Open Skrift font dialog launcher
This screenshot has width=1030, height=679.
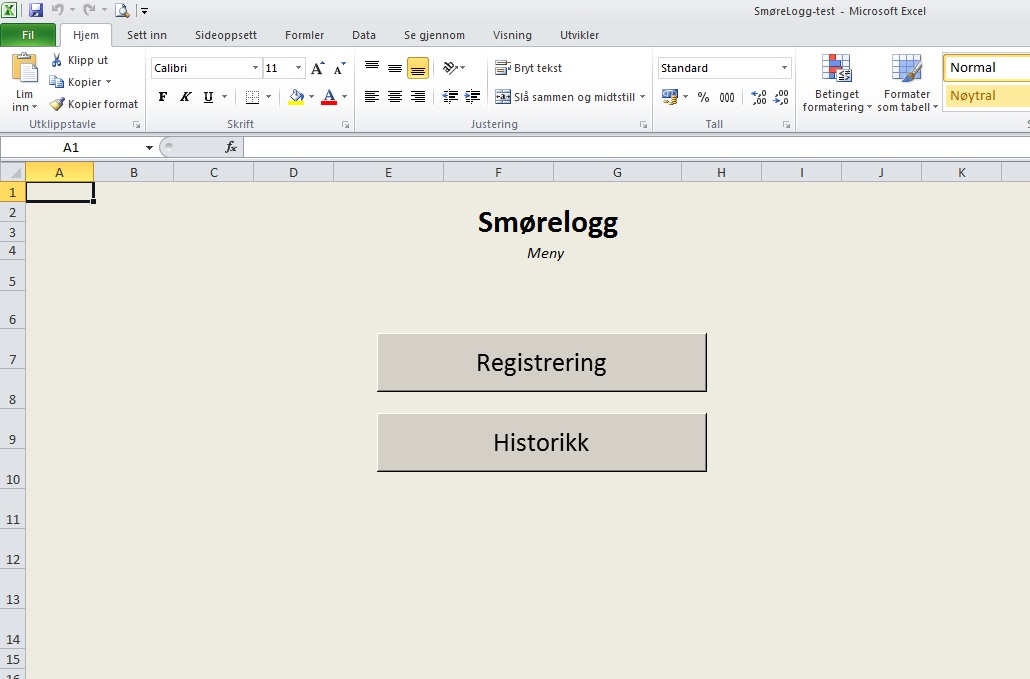pos(346,125)
